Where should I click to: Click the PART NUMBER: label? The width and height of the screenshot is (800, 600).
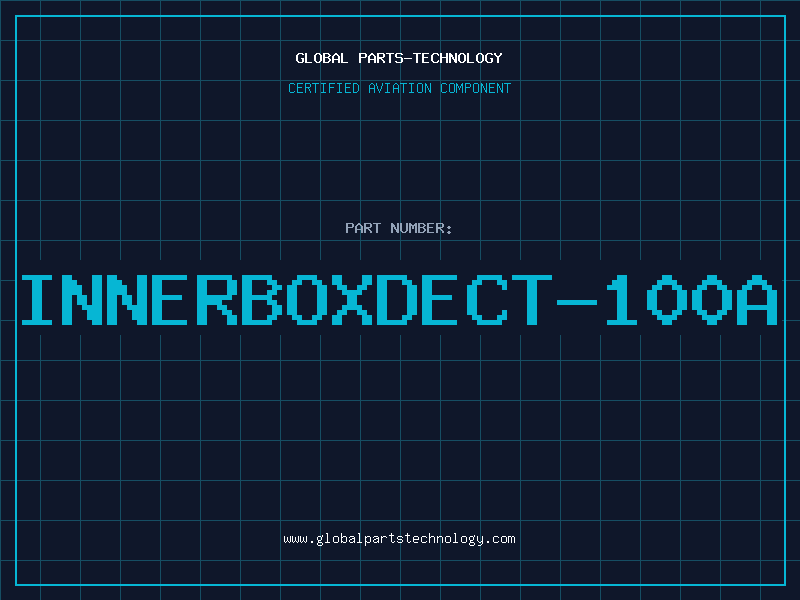[399, 228]
